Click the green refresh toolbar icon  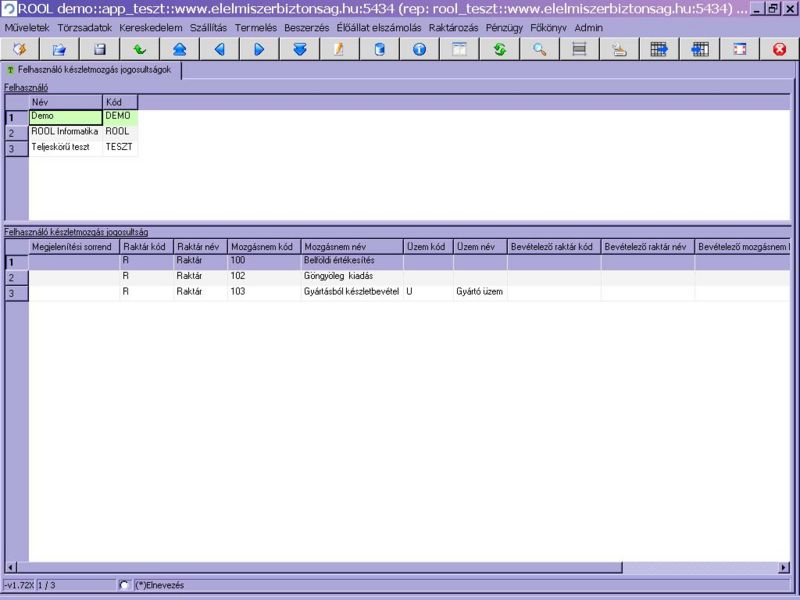click(499, 49)
